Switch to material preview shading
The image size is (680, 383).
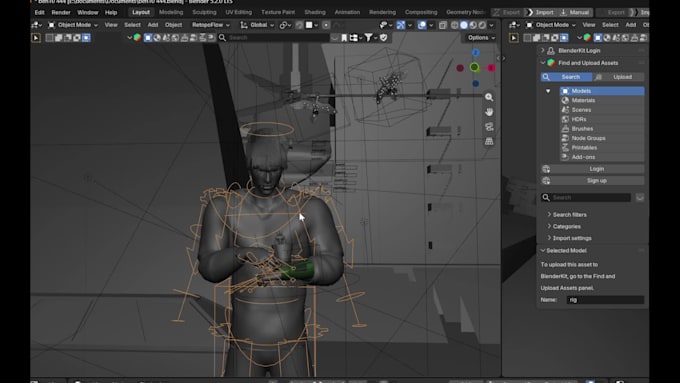tap(473, 25)
